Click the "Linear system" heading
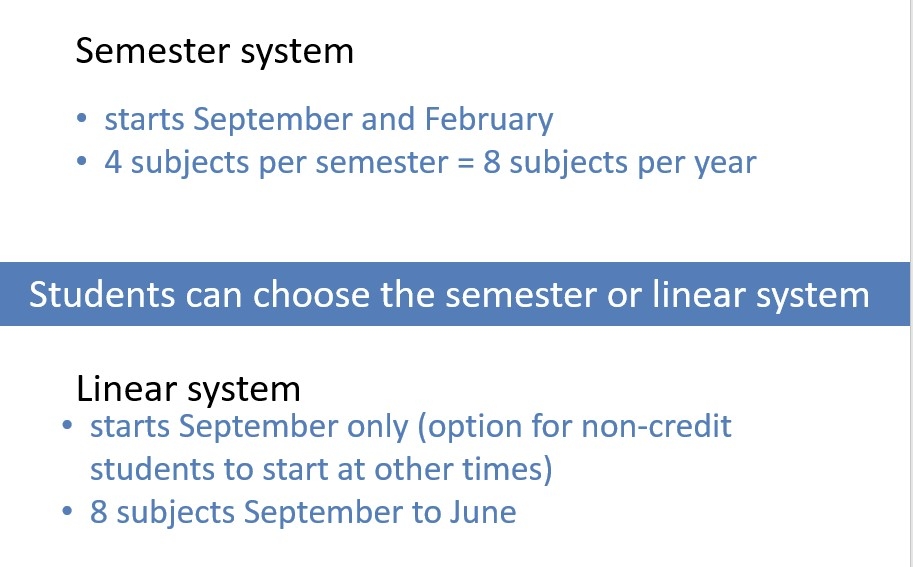 tap(188, 389)
